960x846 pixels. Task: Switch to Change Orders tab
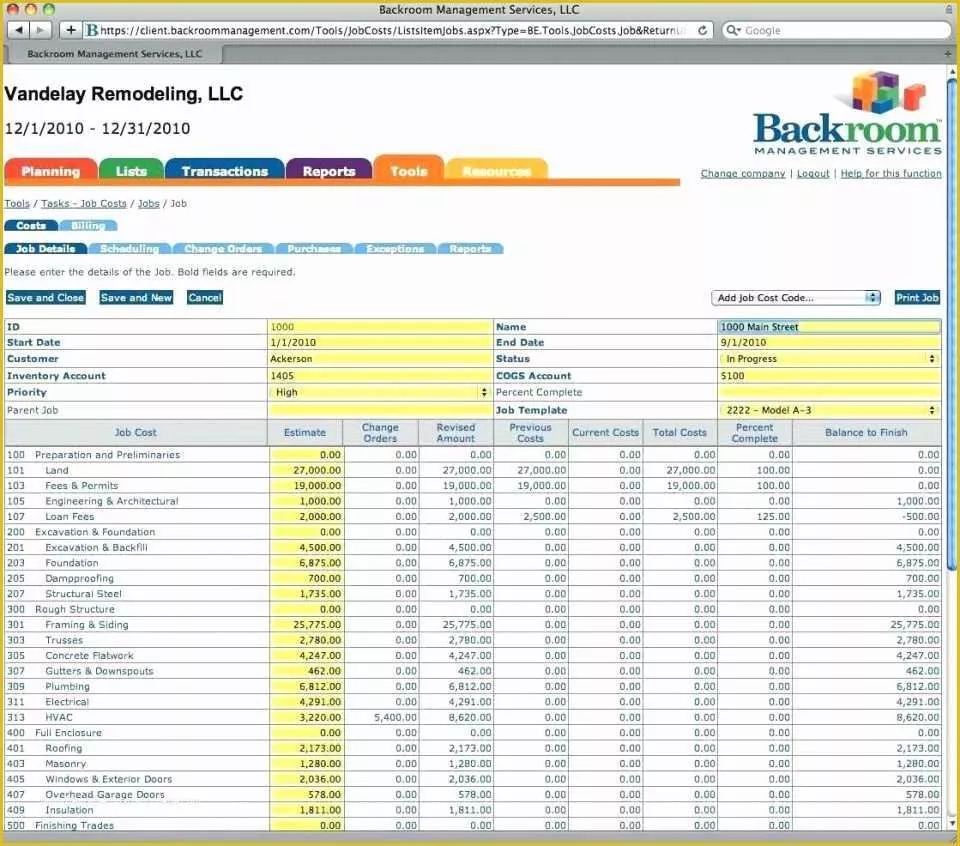tap(223, 249)
